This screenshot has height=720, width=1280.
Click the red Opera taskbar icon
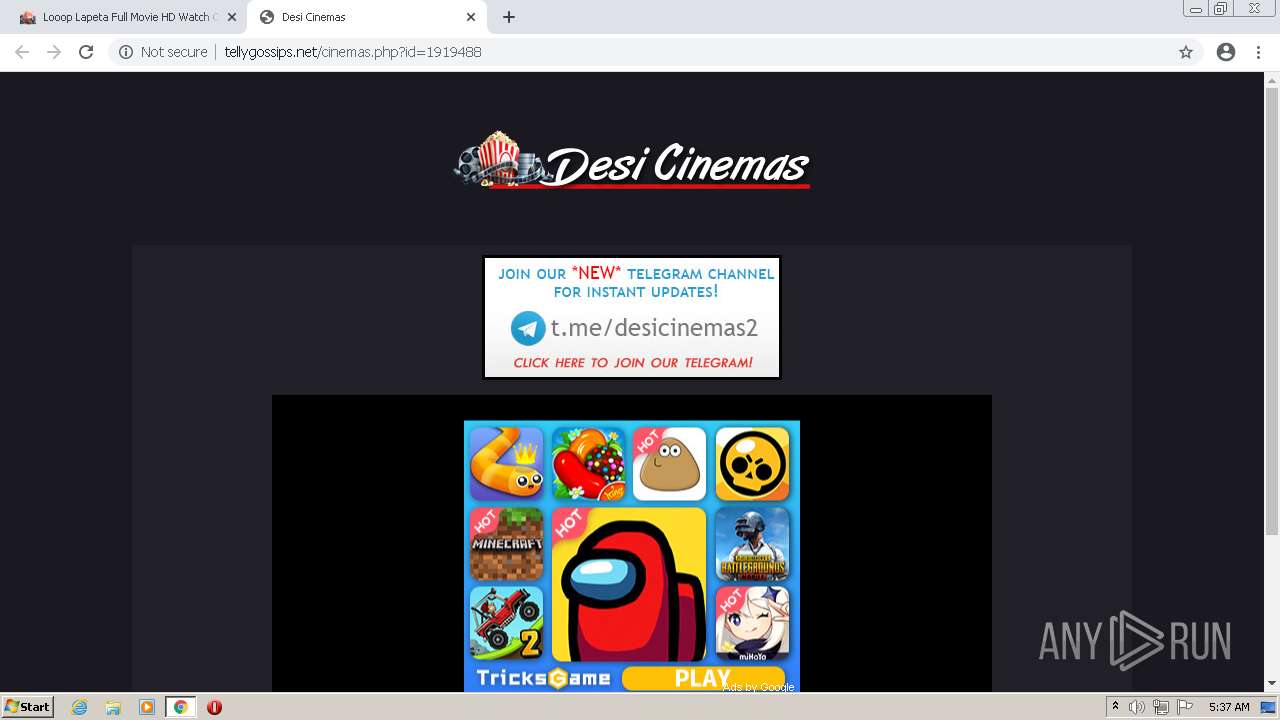[x=214, y=707]
